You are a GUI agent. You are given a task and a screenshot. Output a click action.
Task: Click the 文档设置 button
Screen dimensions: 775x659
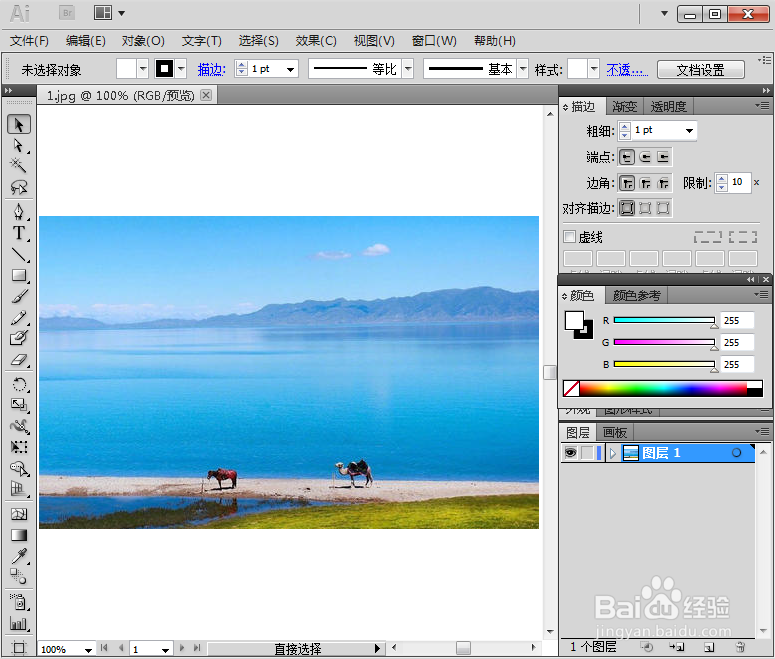[700, 70]
